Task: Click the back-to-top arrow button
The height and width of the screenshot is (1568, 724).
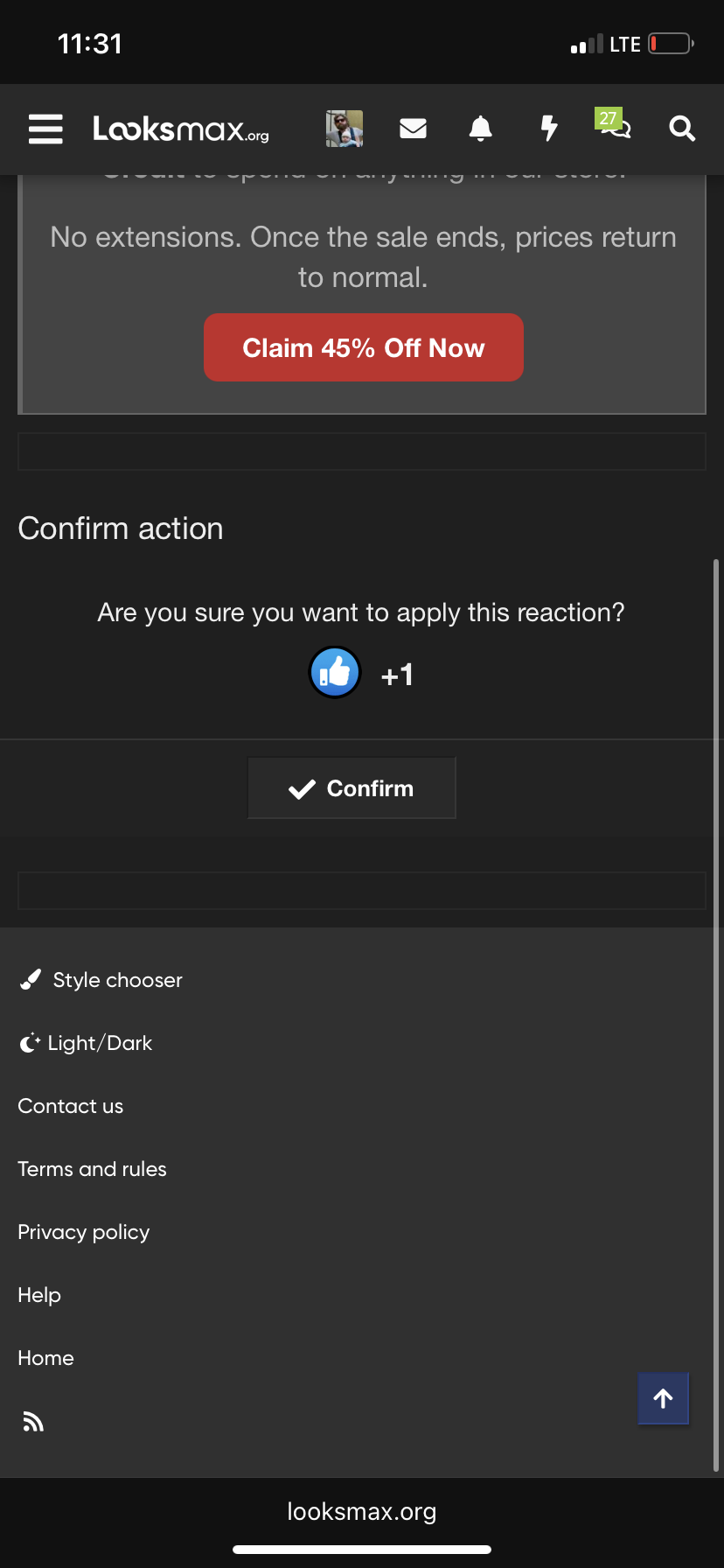Action: 664,1398
